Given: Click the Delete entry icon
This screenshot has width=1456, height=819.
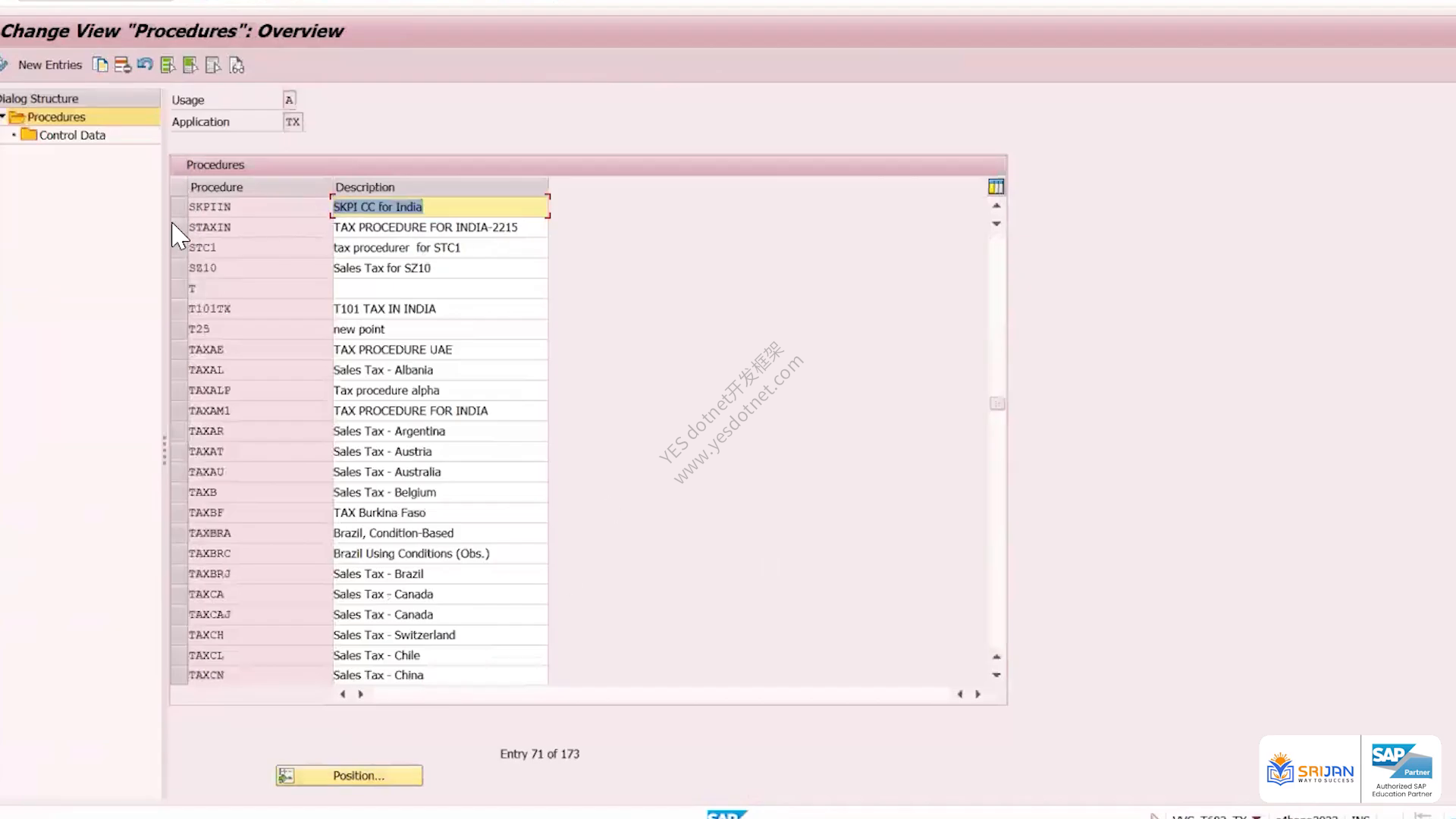Looking at the screenshot, I should [x=122, y=65].
